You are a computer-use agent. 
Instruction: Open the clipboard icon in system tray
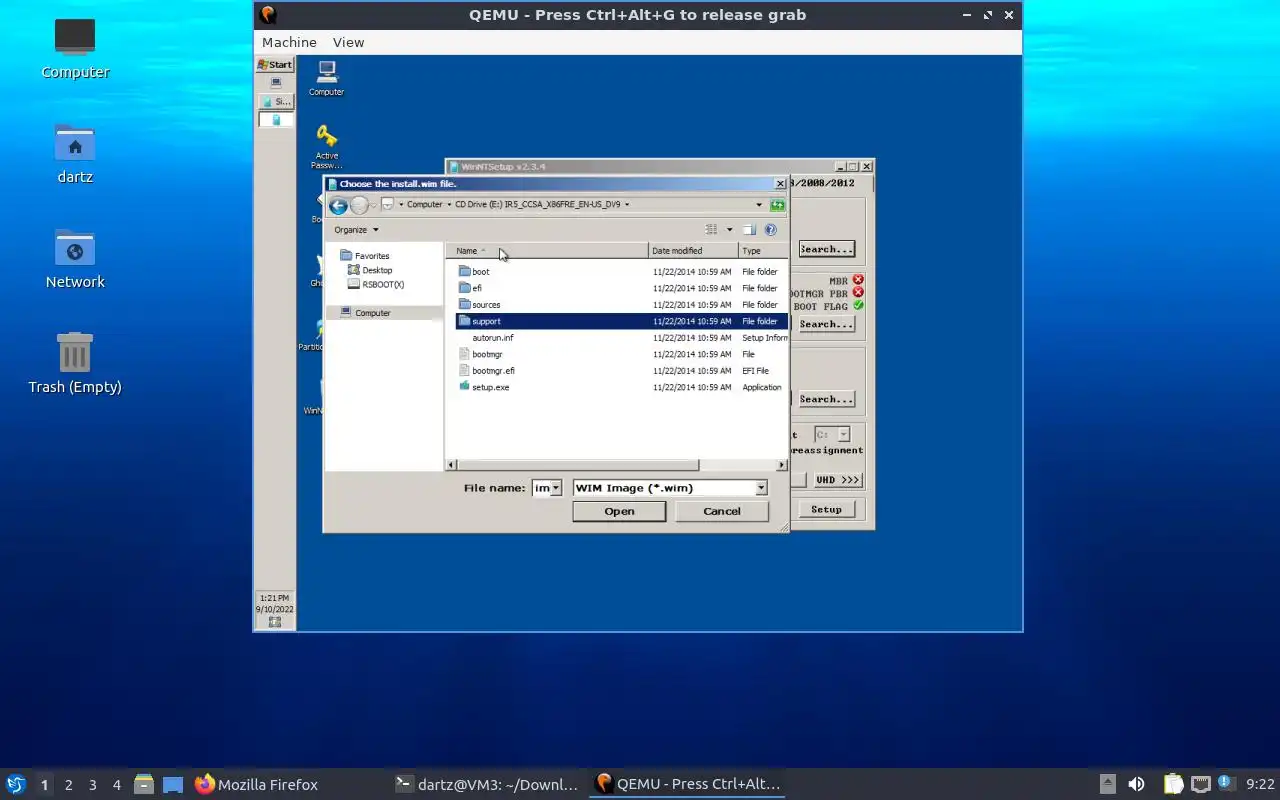(x=1173, y=784)
